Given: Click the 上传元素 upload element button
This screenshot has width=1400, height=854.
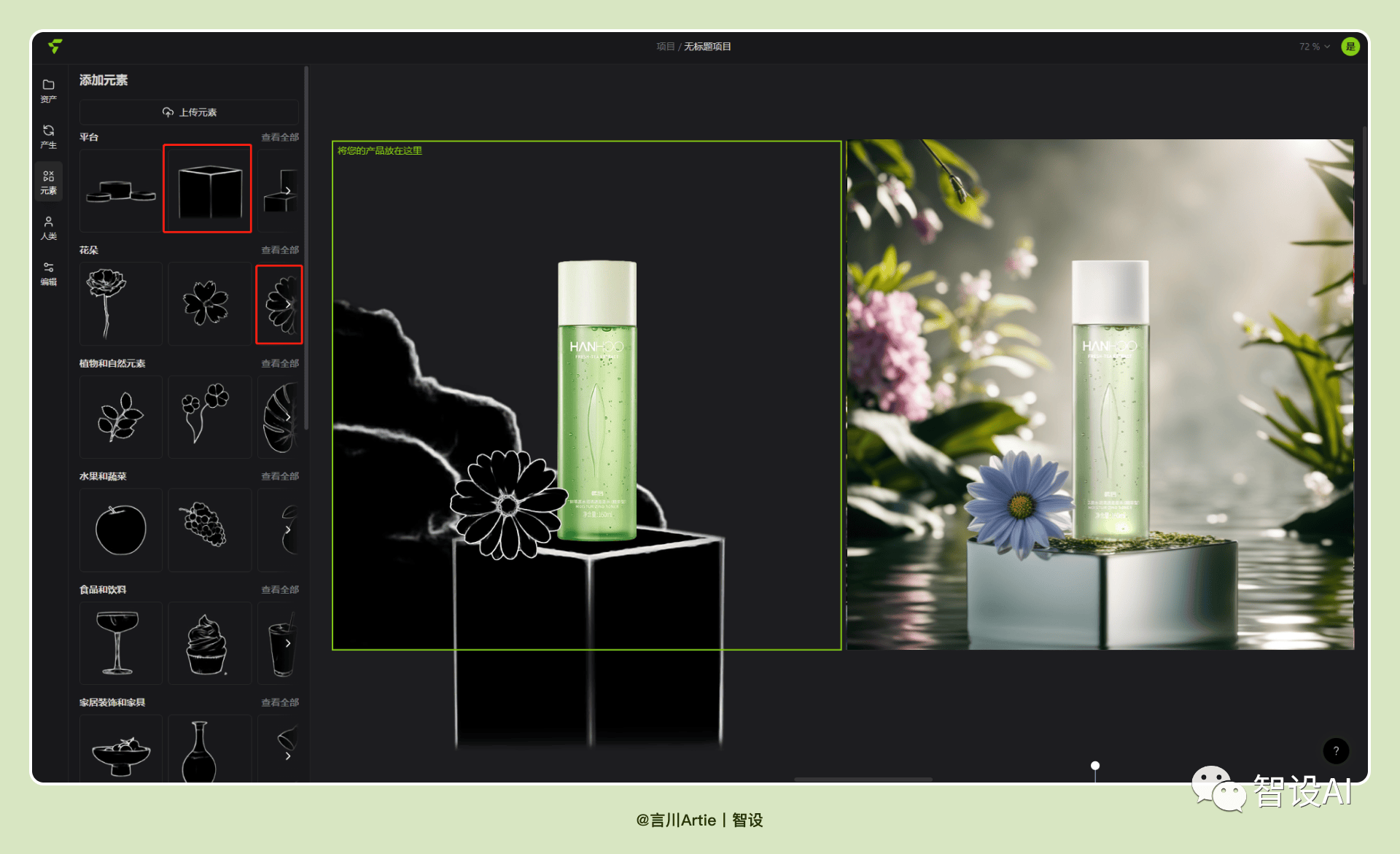Looking at the screenshot, I should tap(189, 112).
